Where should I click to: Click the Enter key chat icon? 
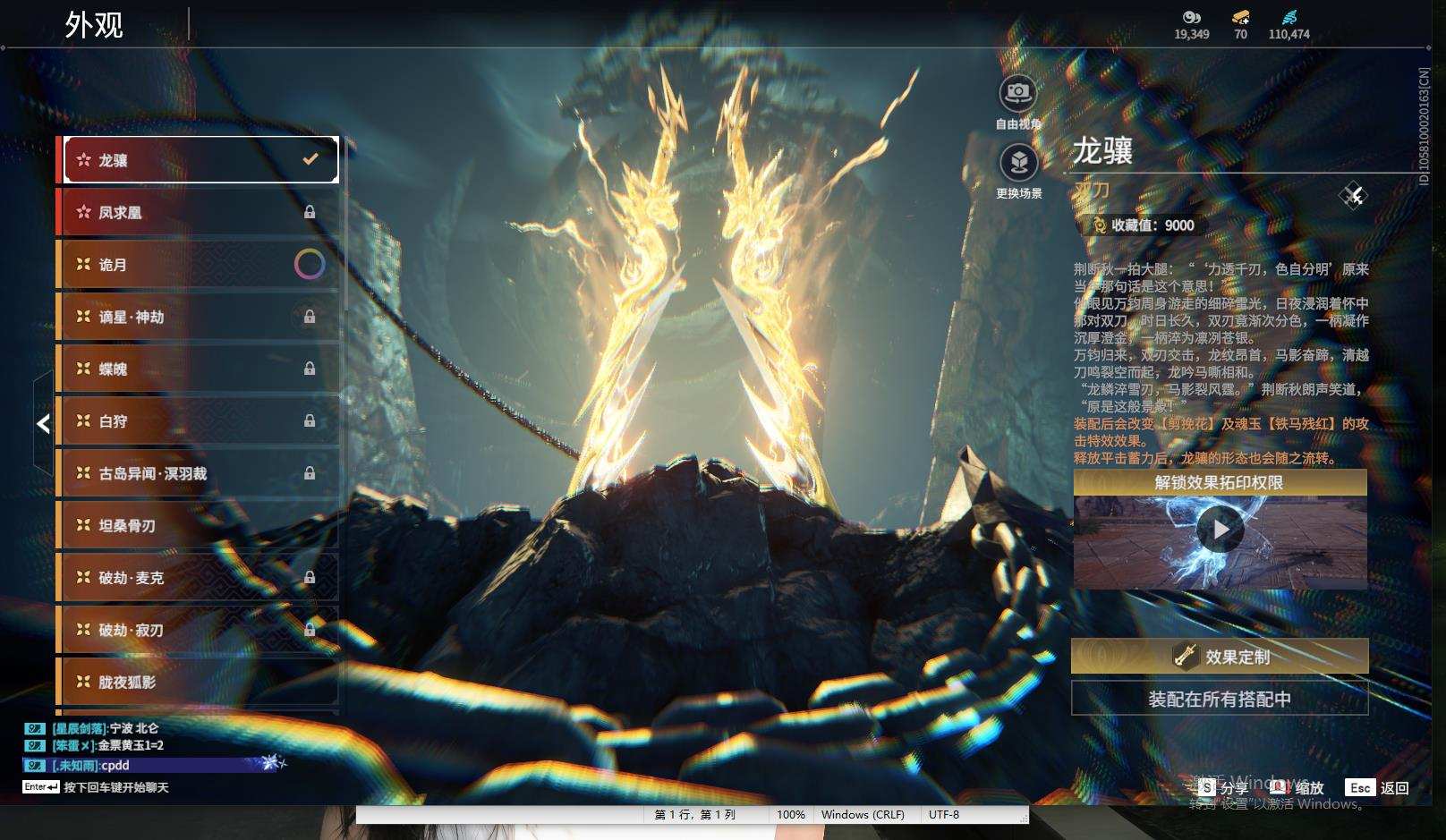click(41, 787)
